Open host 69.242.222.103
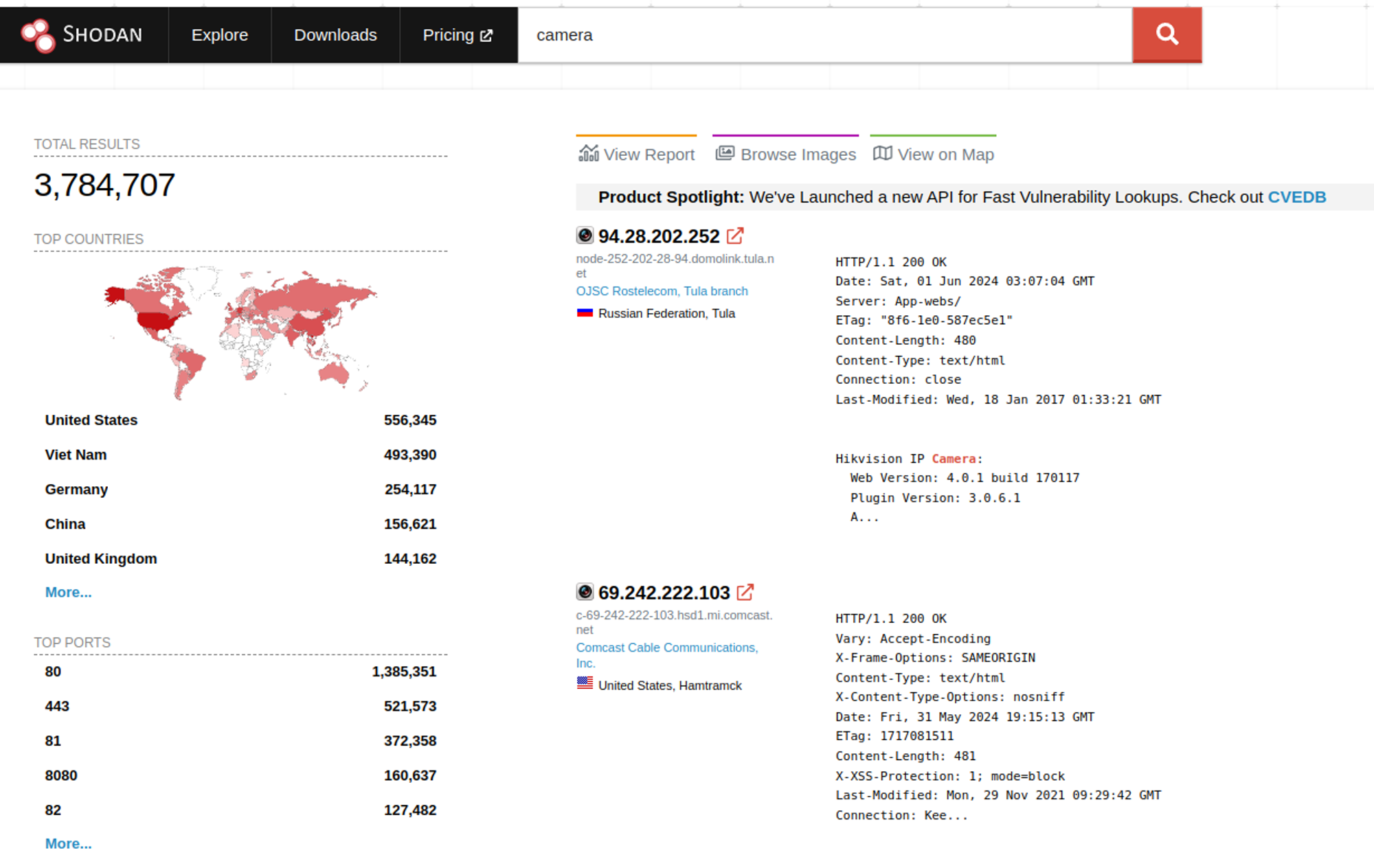 pos(664,593)
